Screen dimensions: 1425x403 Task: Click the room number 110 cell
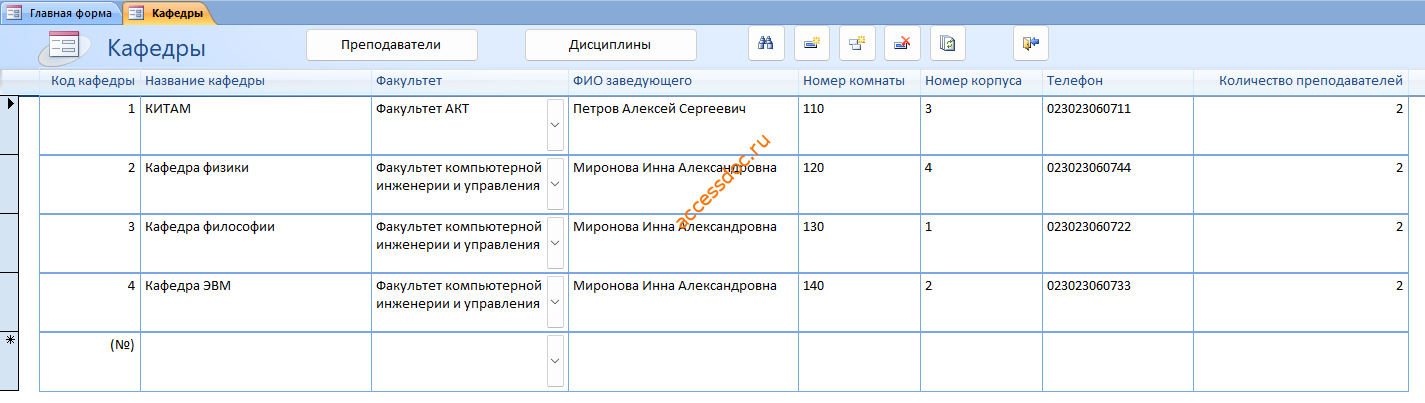[x=859, y=125]
